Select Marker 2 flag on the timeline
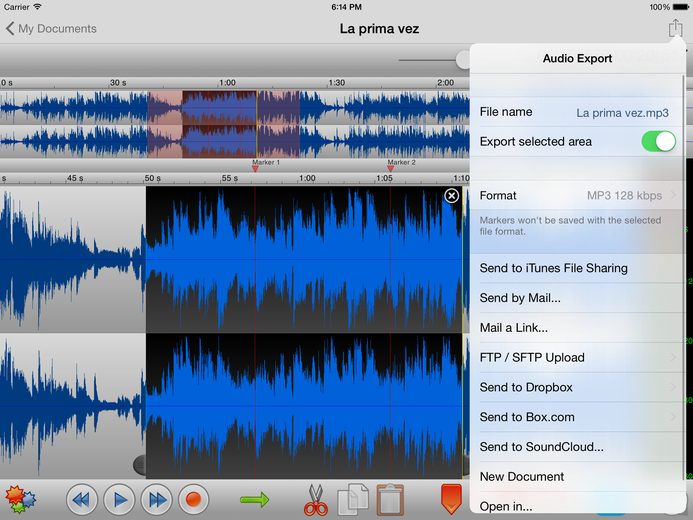Screen dimensions: 693x520 coord(390,168)
